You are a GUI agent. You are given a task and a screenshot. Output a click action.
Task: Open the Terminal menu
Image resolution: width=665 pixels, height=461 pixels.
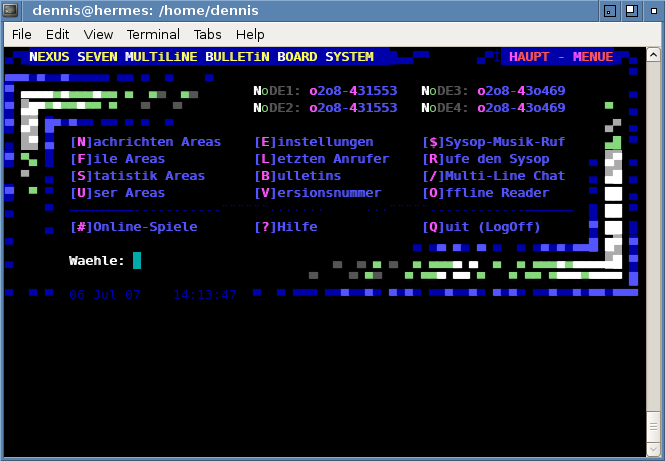(153, 34)
